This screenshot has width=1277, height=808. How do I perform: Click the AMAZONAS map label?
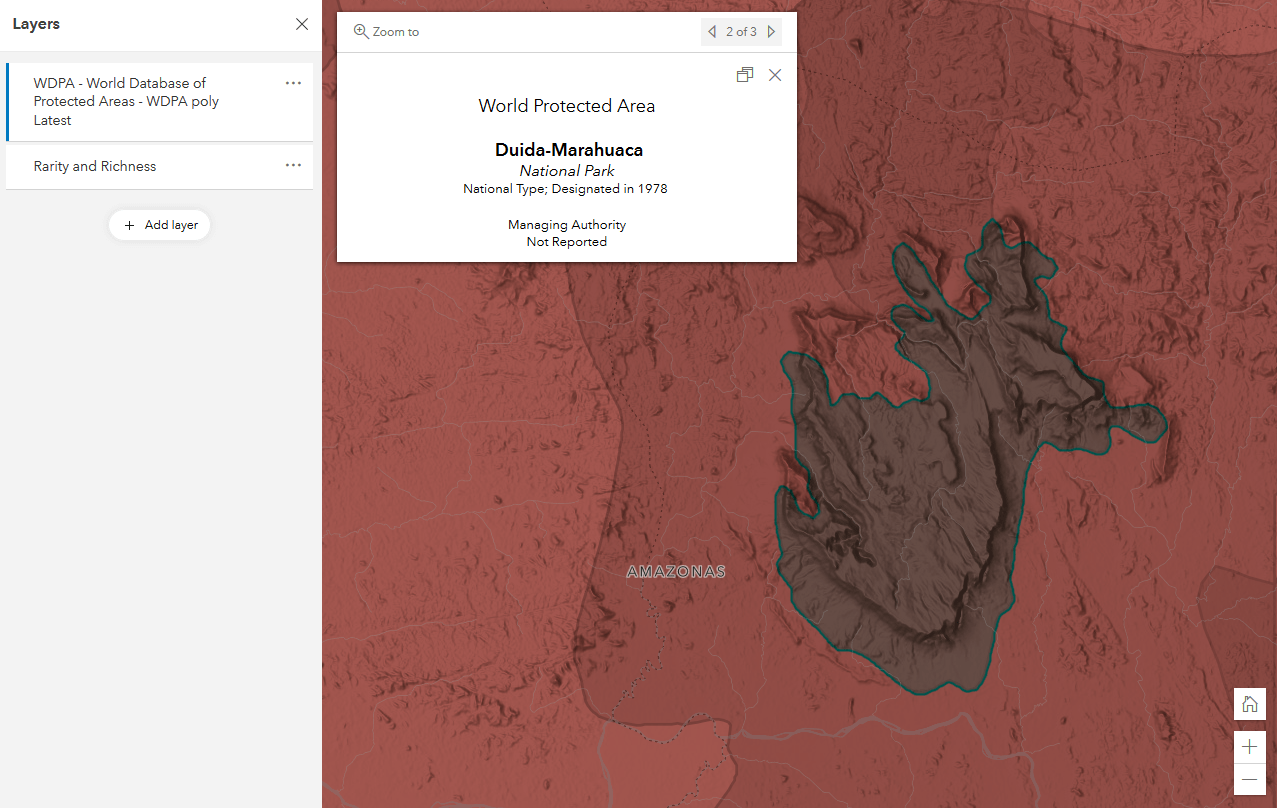676,572
